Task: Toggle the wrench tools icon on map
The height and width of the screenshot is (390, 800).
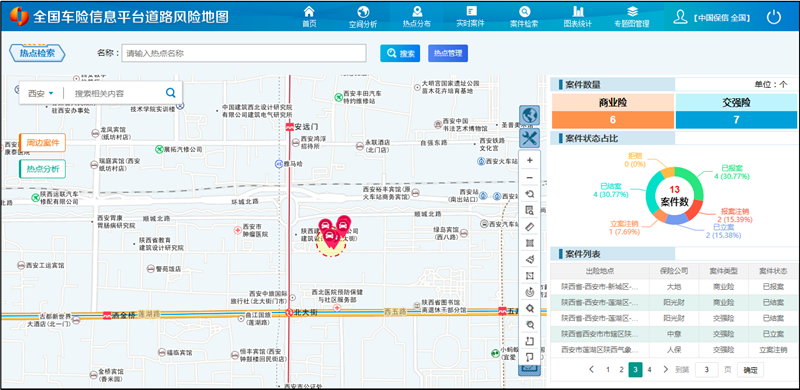Action: tap(530, 138)
